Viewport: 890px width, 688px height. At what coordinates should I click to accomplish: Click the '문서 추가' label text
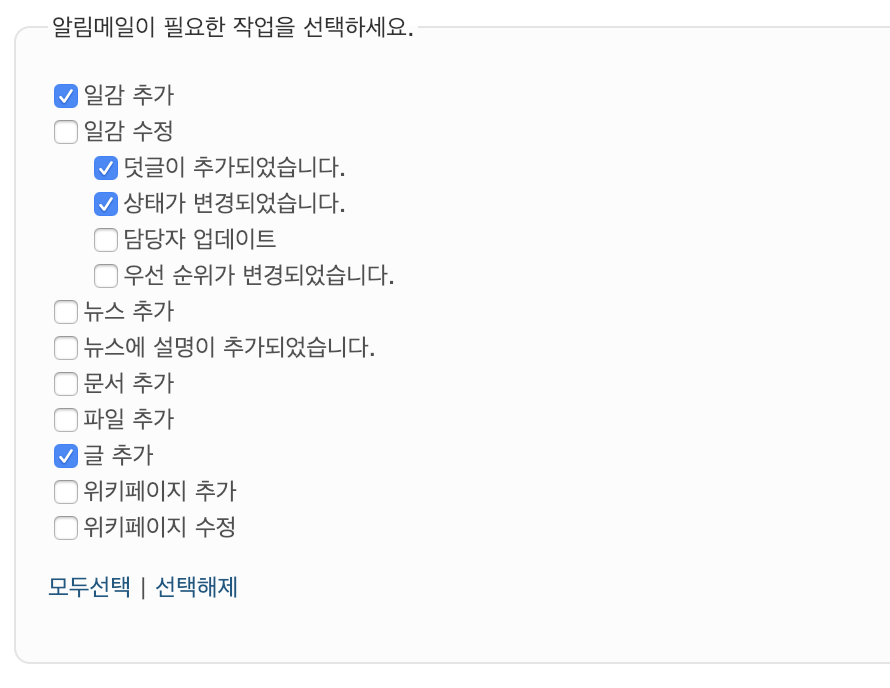[129, 384]
